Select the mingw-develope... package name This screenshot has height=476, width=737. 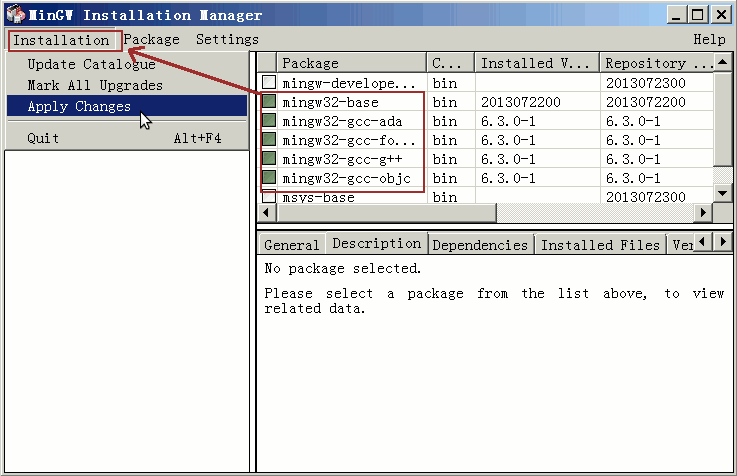(349, 83)
